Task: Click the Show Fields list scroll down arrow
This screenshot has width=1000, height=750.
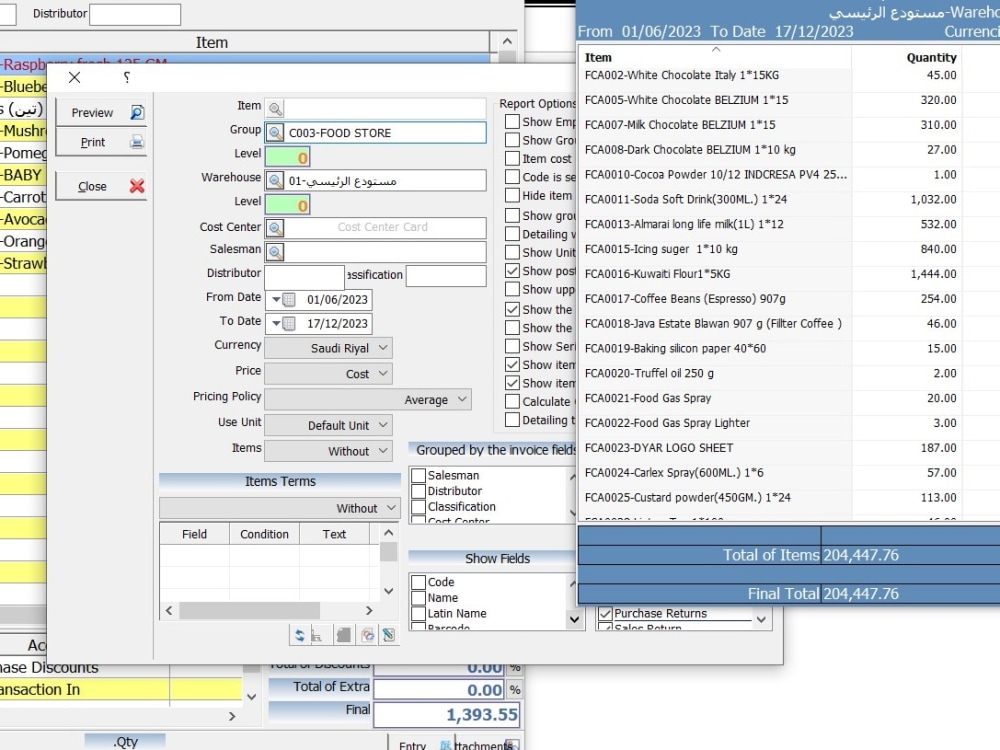Action: tap(574, 619)
